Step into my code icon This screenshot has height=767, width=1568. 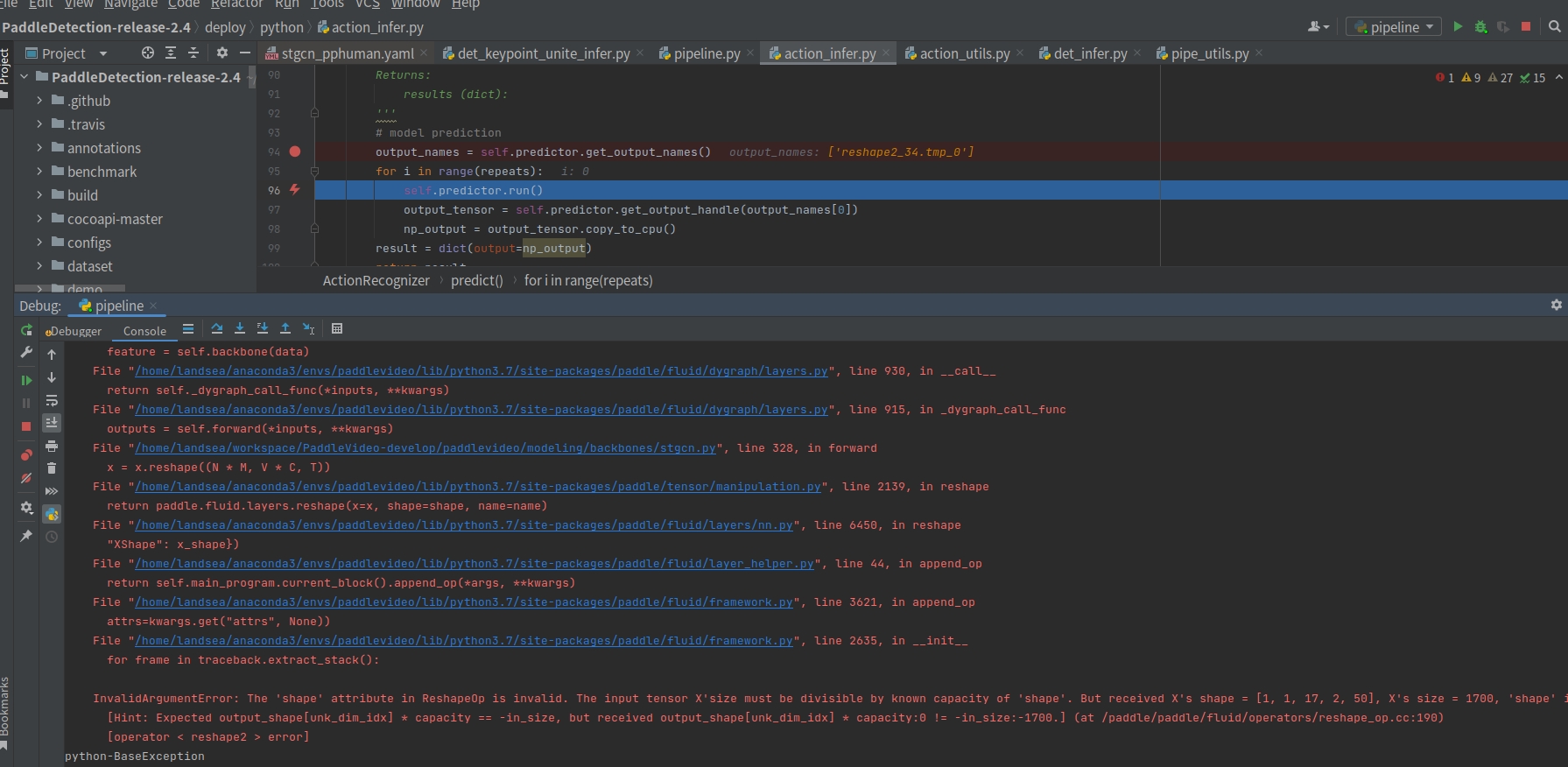coord(263,329)
